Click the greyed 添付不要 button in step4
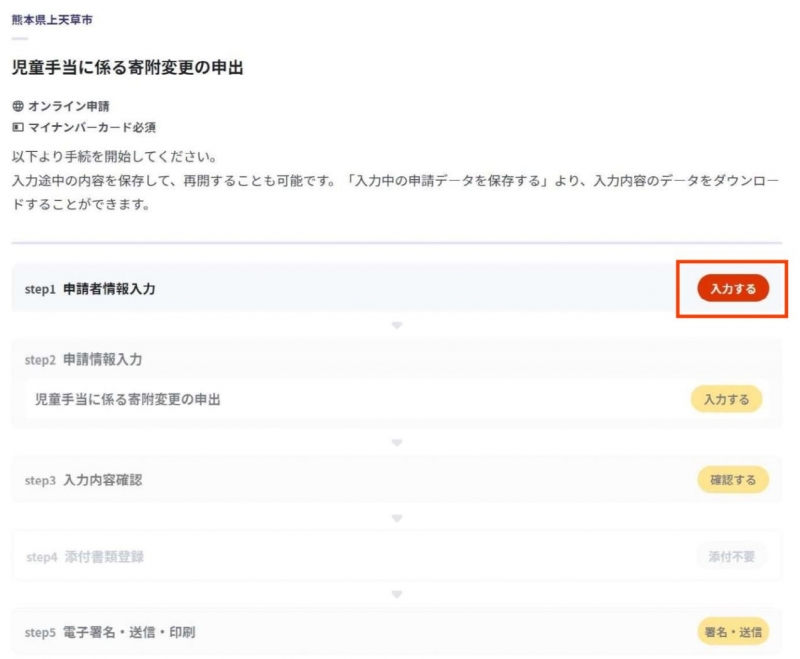800x659 pixels. 731,556
